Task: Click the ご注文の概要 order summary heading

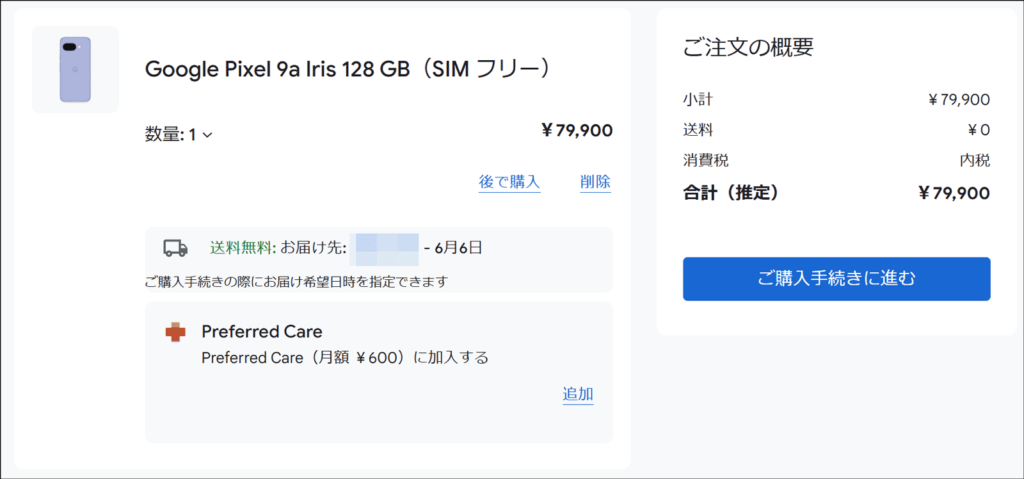Action: [x=748, y=47]
